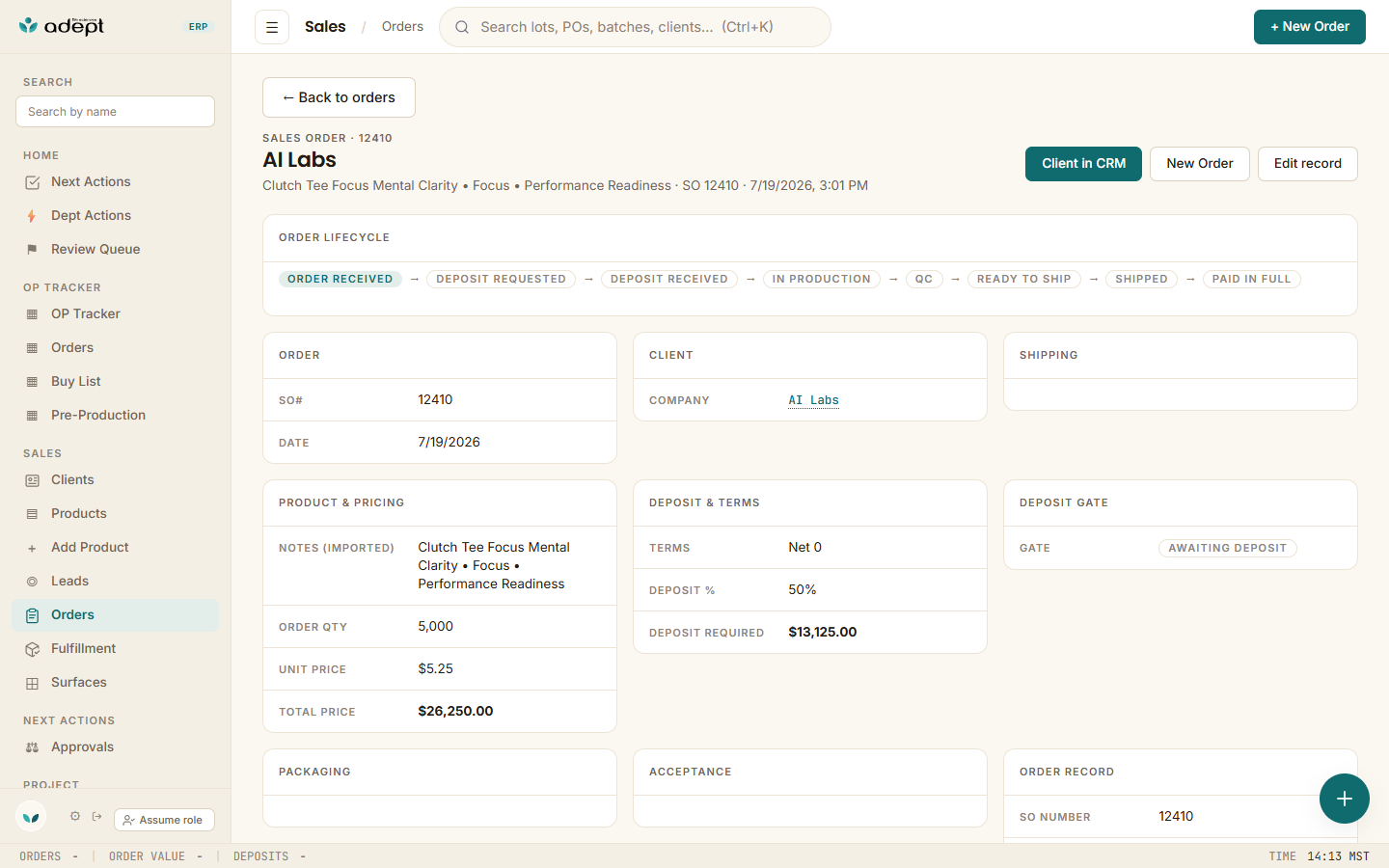Click the terms value Net 0
1389x868 pixels.
(804, 548)
